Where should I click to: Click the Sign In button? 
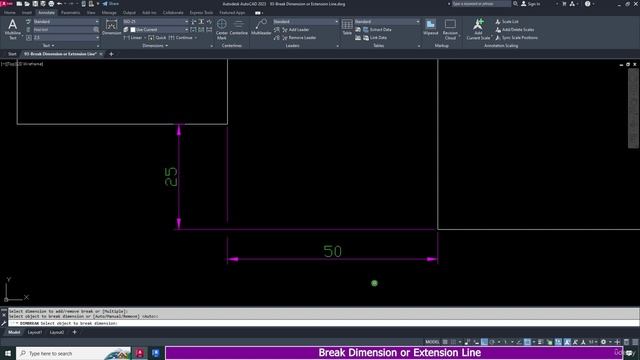(531, 4)
